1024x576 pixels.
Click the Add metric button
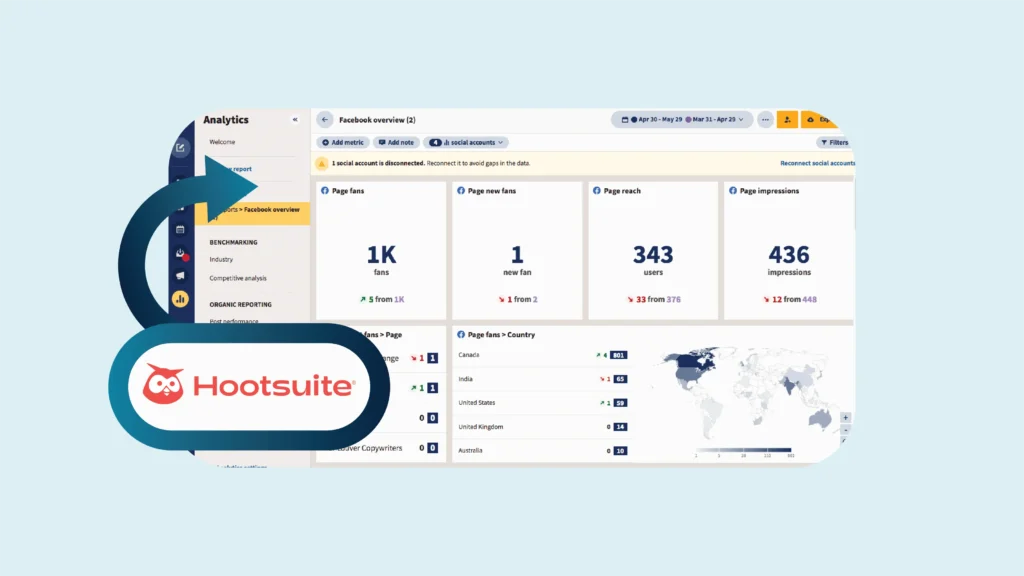pos(344,143)
